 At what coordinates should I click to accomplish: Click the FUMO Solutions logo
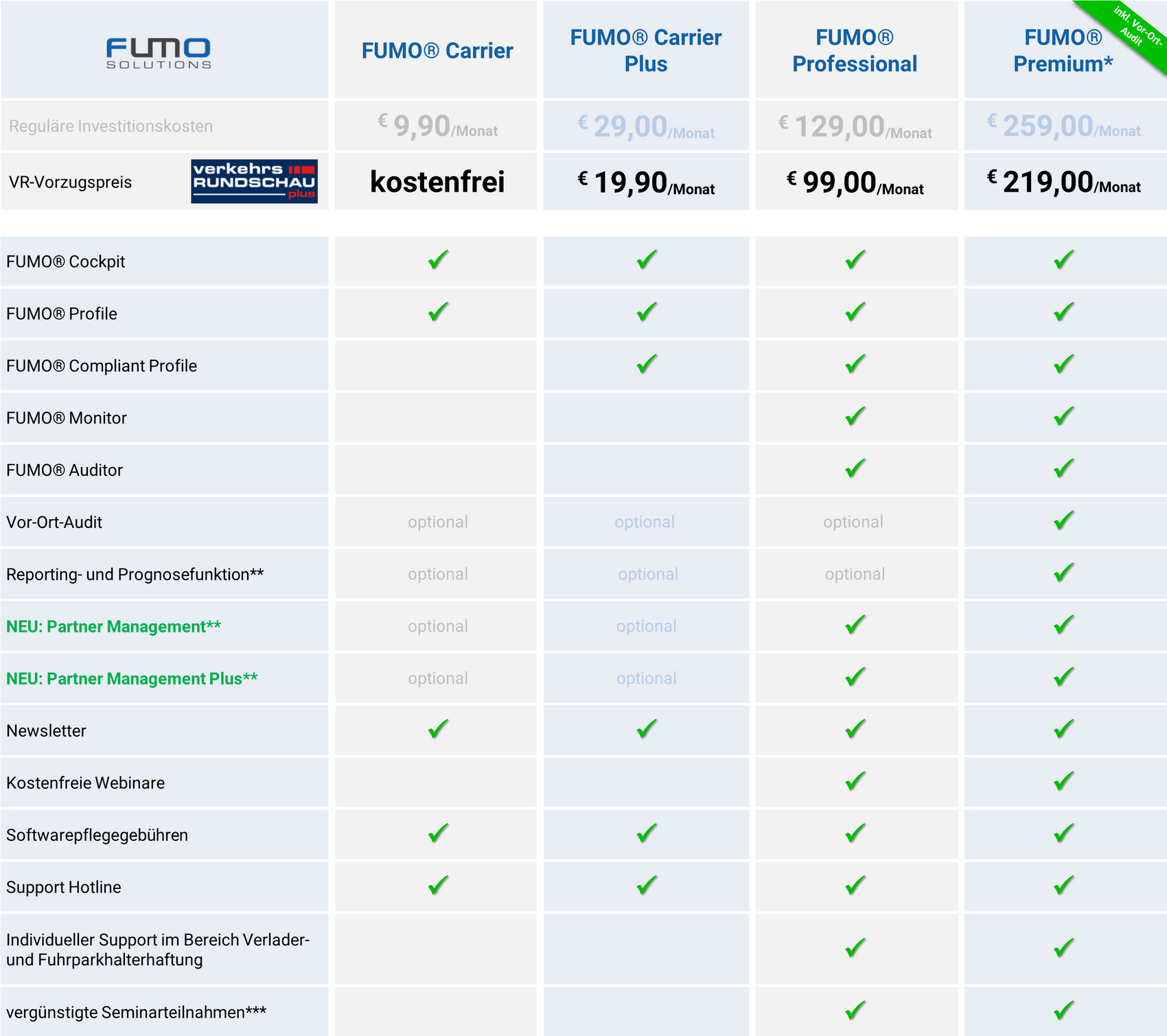click(159, 53)
